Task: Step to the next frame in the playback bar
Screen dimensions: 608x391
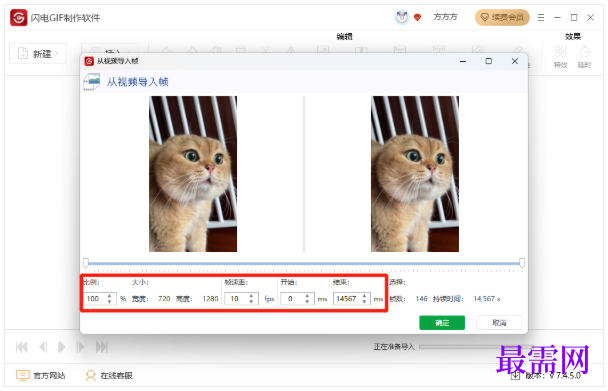Action: 80,347
